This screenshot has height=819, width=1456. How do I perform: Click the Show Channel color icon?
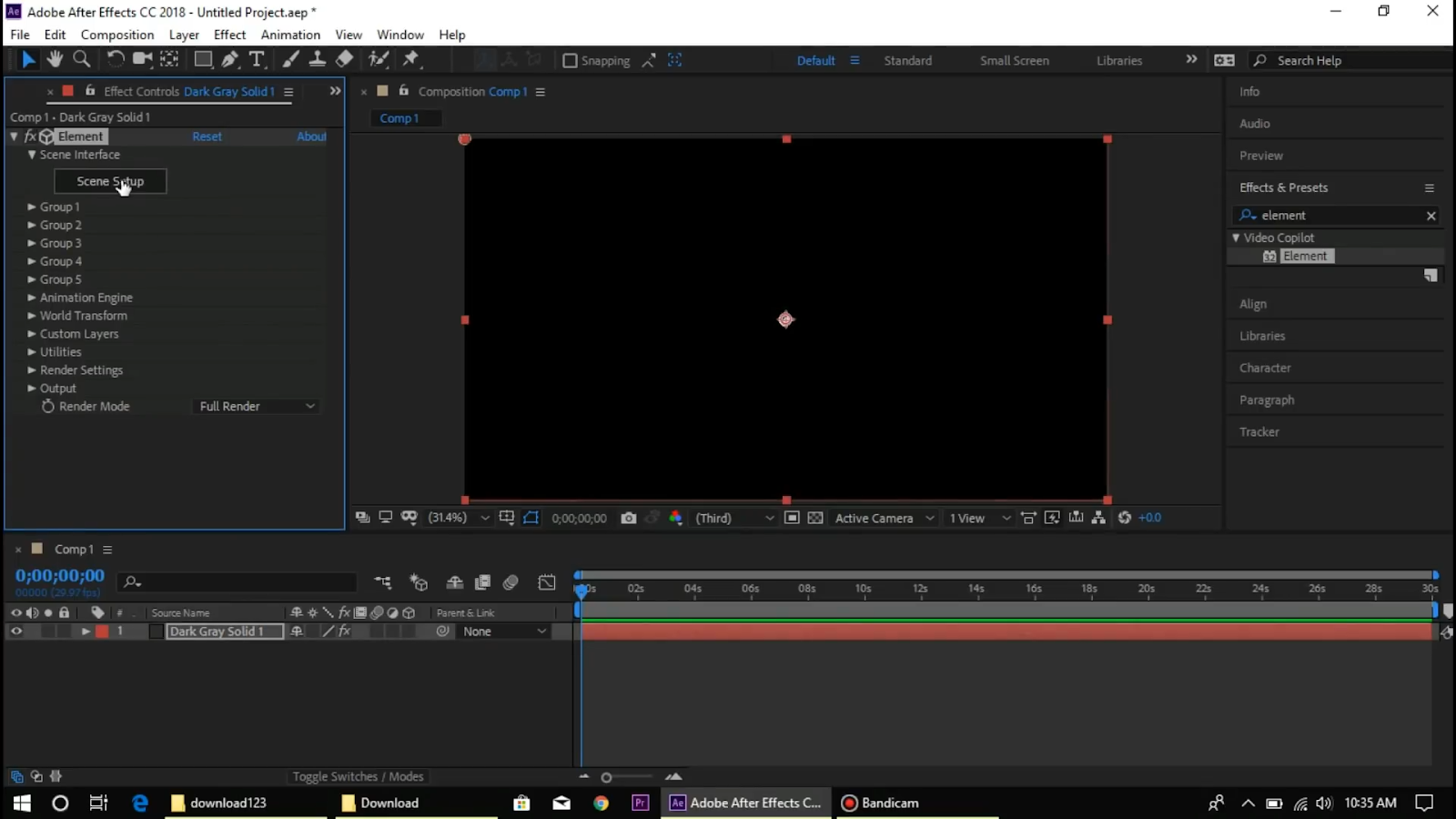click(675, 518)
